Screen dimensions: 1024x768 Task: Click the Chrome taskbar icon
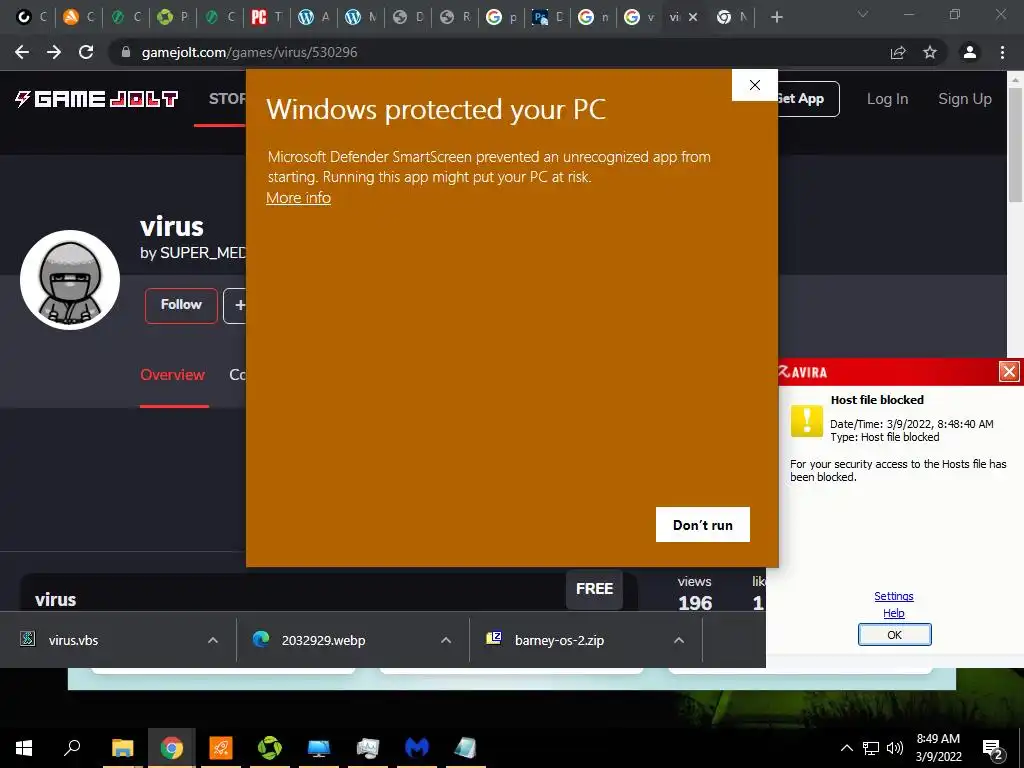(172, 748)
